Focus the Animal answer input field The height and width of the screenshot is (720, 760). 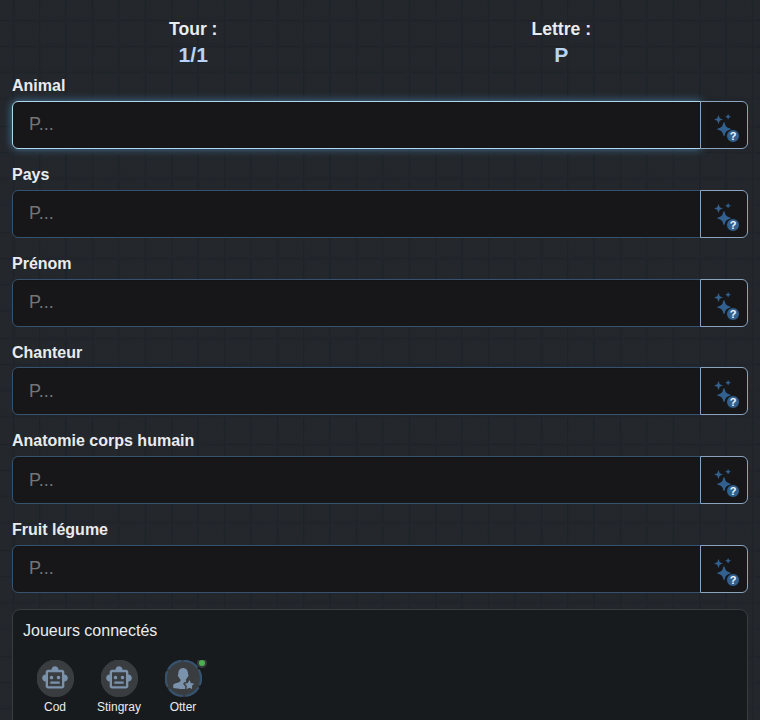[x=356, y=125]
